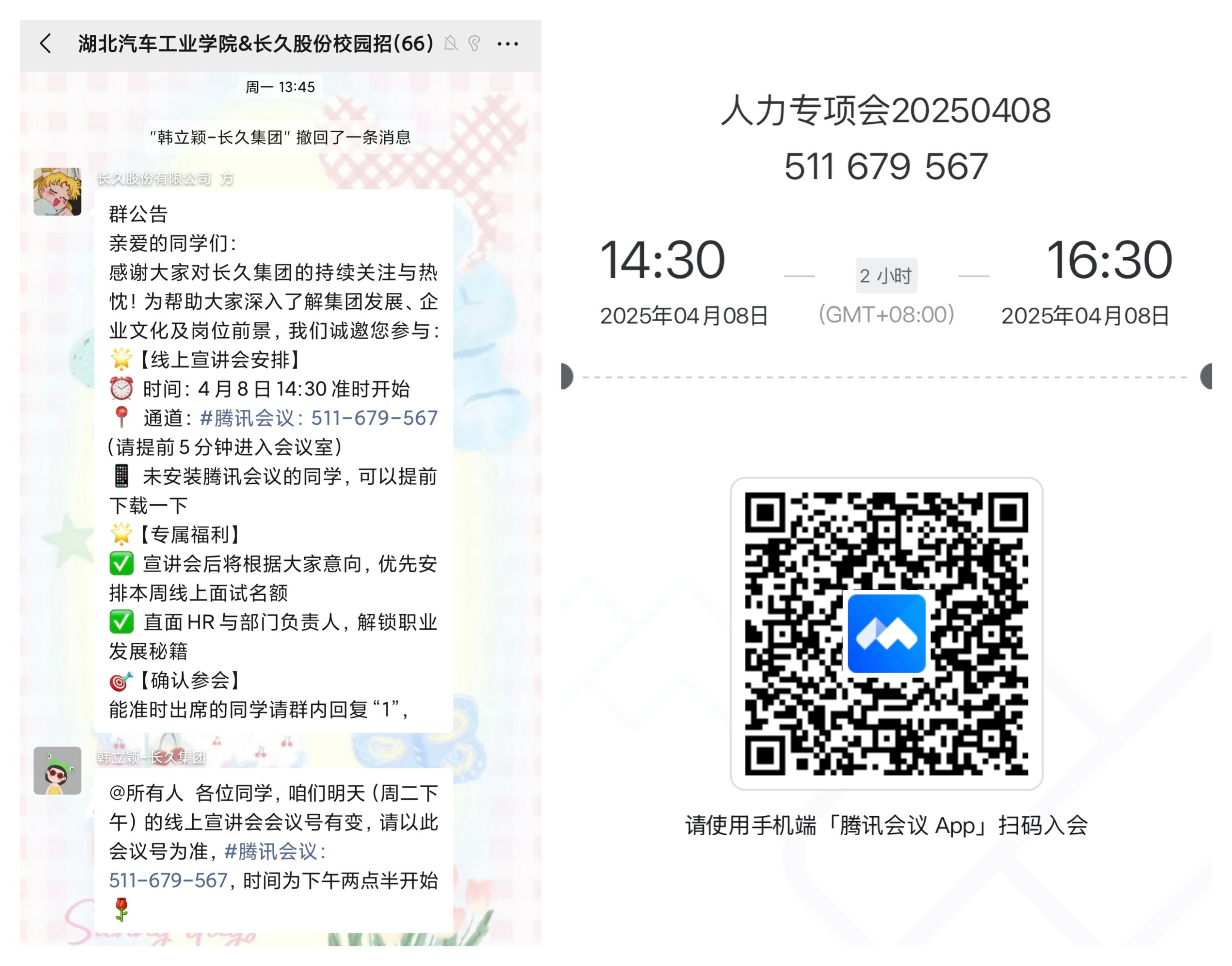Tap the back arrow in chat header
This screenshot has height=966, width=1232.
pyautogui.click(x=46, y=43)
